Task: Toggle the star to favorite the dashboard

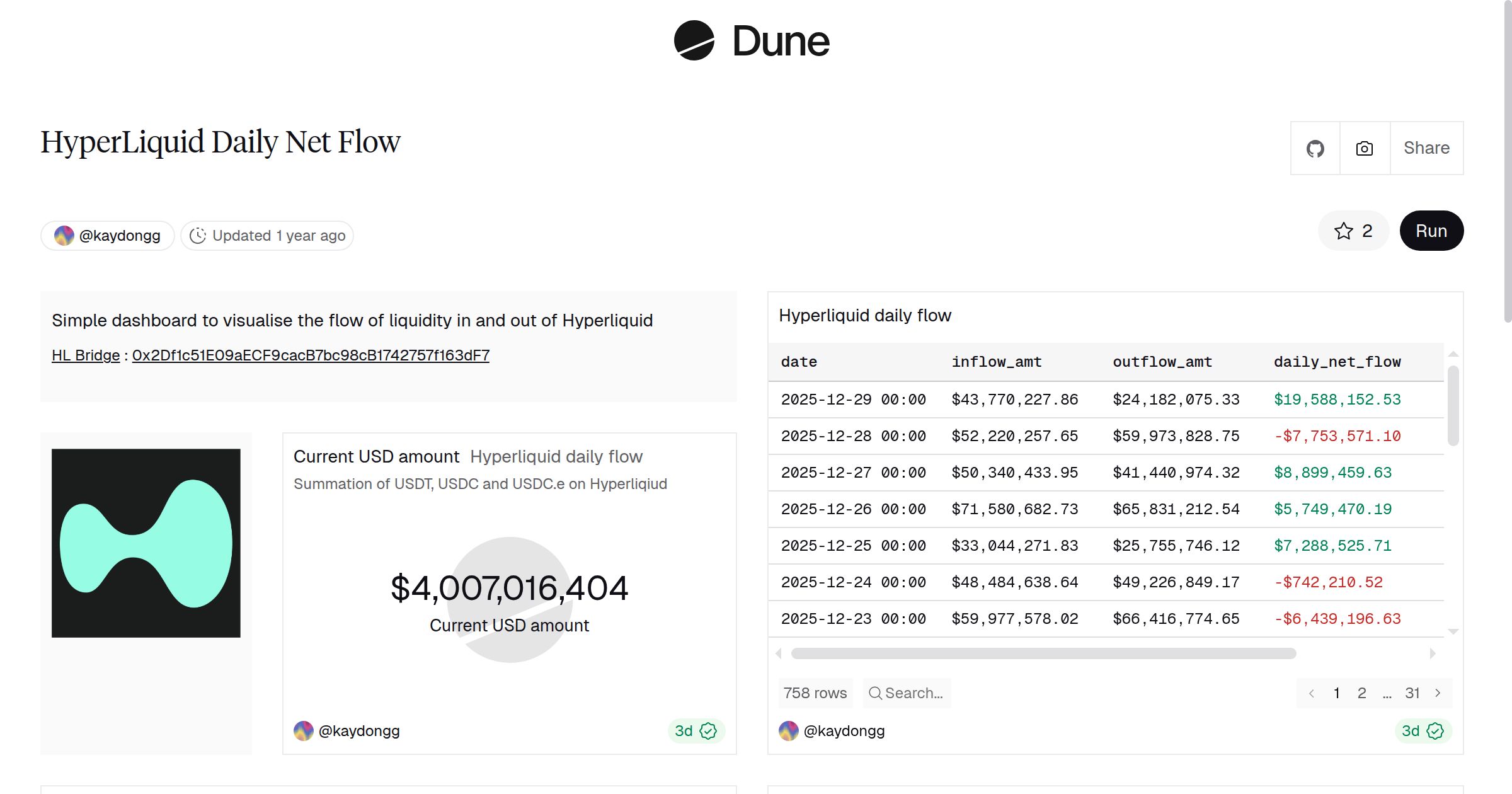Action: click(1344, 231)
